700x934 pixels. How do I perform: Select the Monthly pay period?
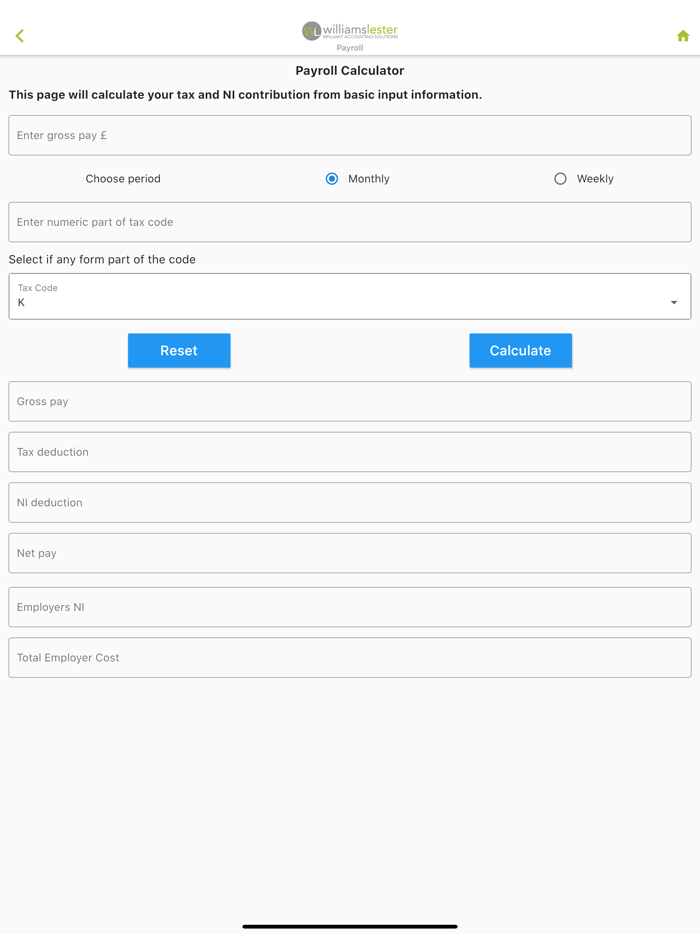[x=332, y=179]
